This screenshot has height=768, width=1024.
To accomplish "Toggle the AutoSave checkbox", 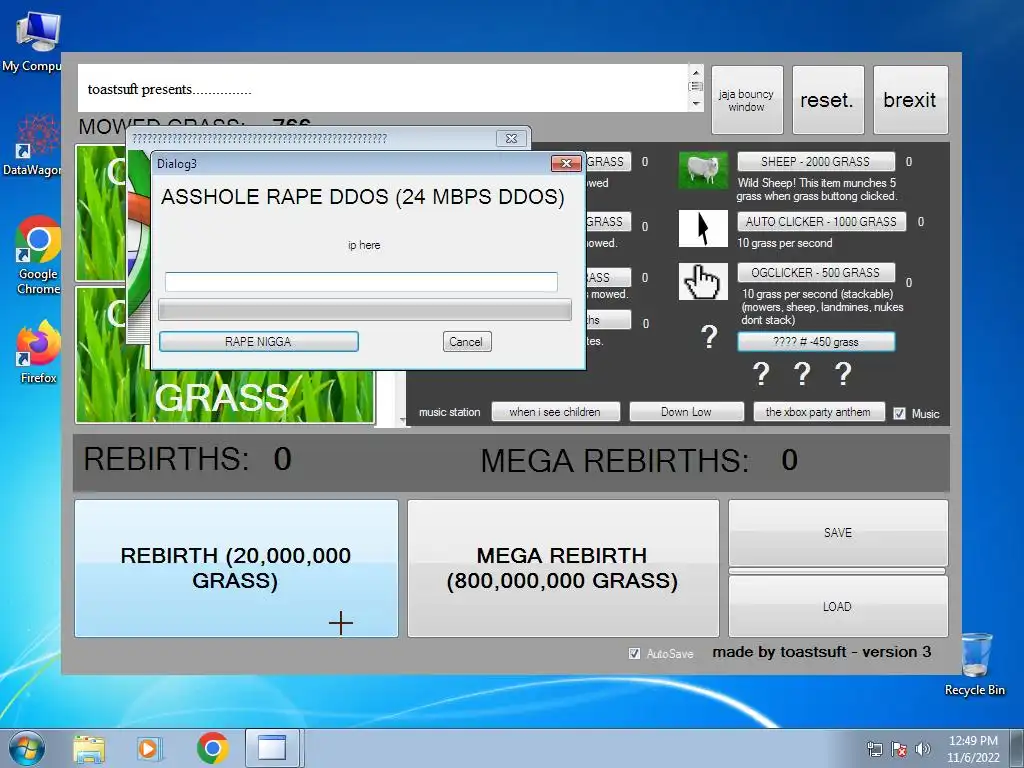I will coord(634,653).
